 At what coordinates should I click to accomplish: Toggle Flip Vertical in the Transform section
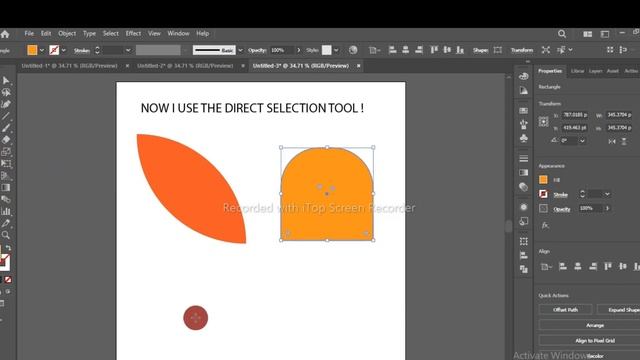pyautogui.click(x=624, y=141)
